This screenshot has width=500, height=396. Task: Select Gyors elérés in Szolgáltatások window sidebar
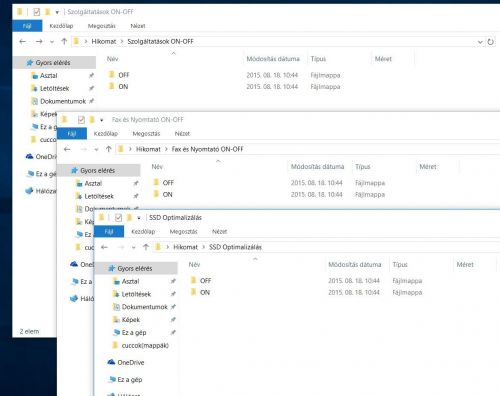pos(54,63)
